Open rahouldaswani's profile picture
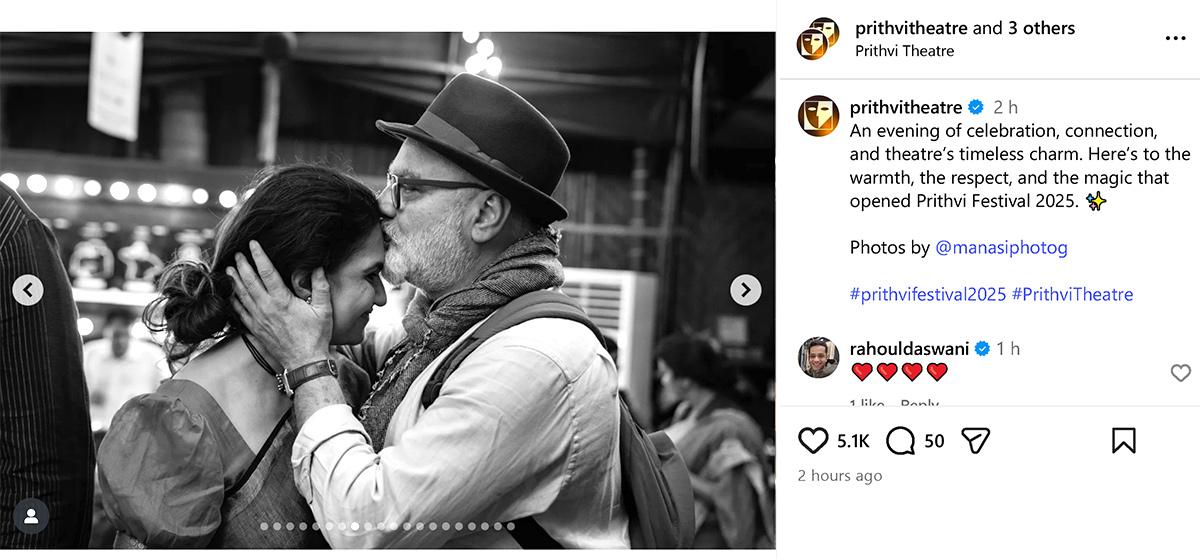The height and width of the screenshot is (559, 1200). coord(818,357)
